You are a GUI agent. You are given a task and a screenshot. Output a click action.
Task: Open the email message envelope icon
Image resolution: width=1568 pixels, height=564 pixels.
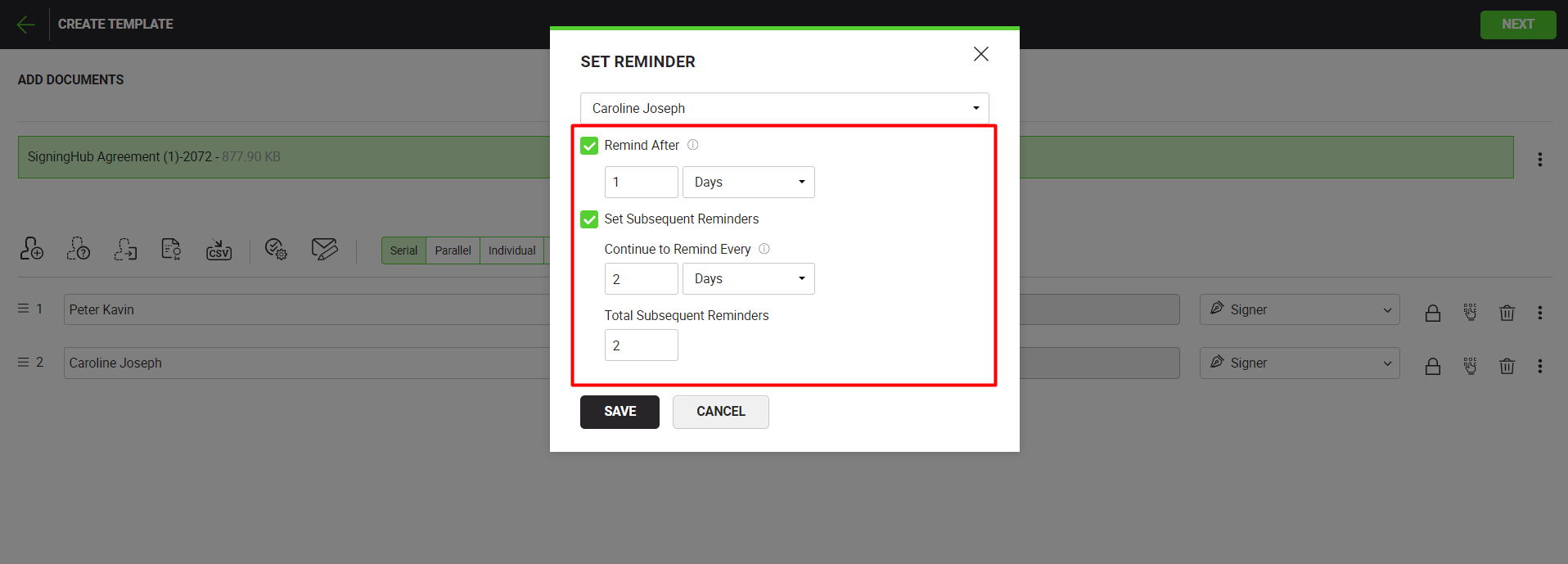click(x=325, y=249)
